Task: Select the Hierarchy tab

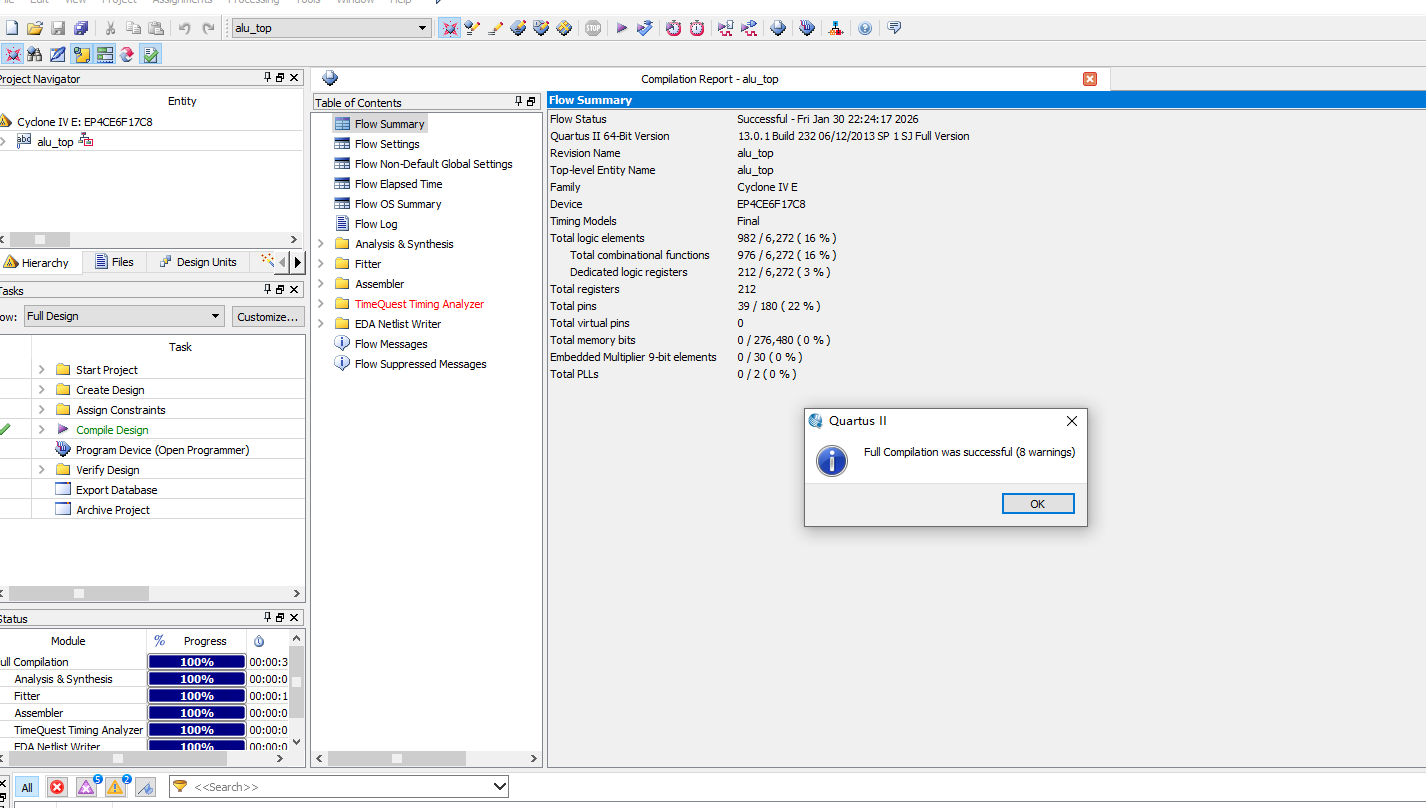Action: pos(37,262)
